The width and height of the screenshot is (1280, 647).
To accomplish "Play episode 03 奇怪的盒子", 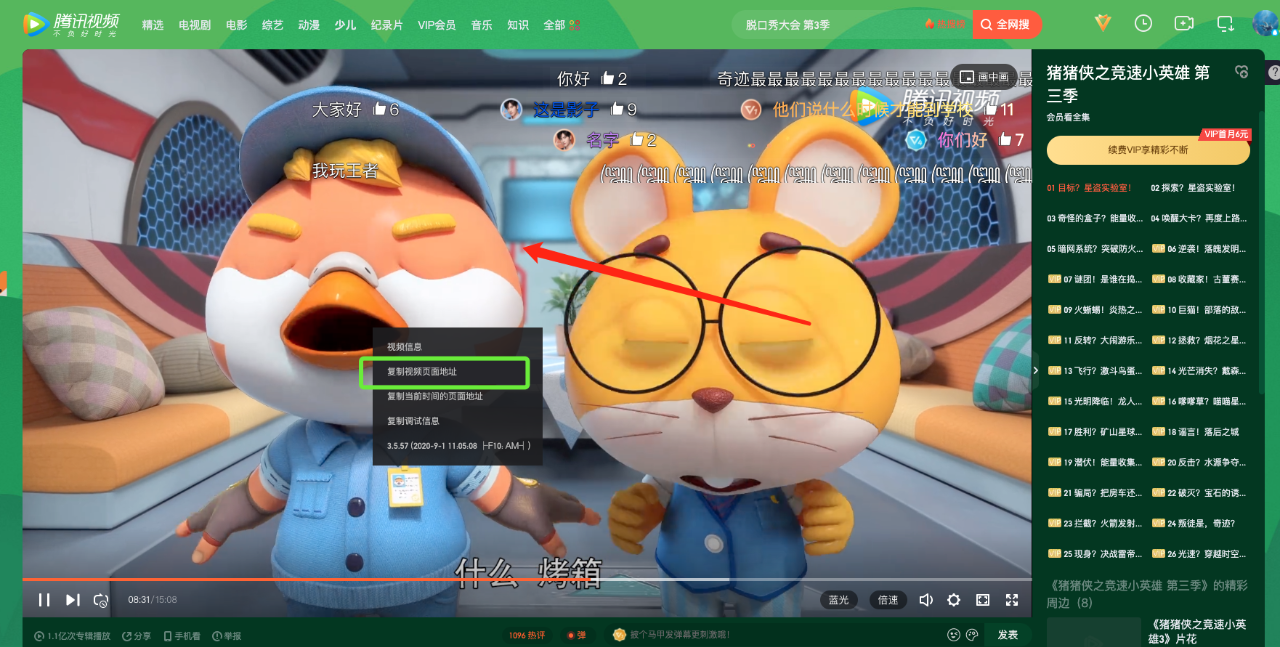I will click(1095, 218).
